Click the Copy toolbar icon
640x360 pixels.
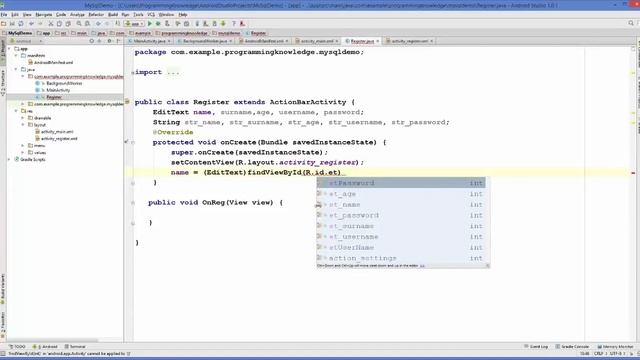click(59, 24)
